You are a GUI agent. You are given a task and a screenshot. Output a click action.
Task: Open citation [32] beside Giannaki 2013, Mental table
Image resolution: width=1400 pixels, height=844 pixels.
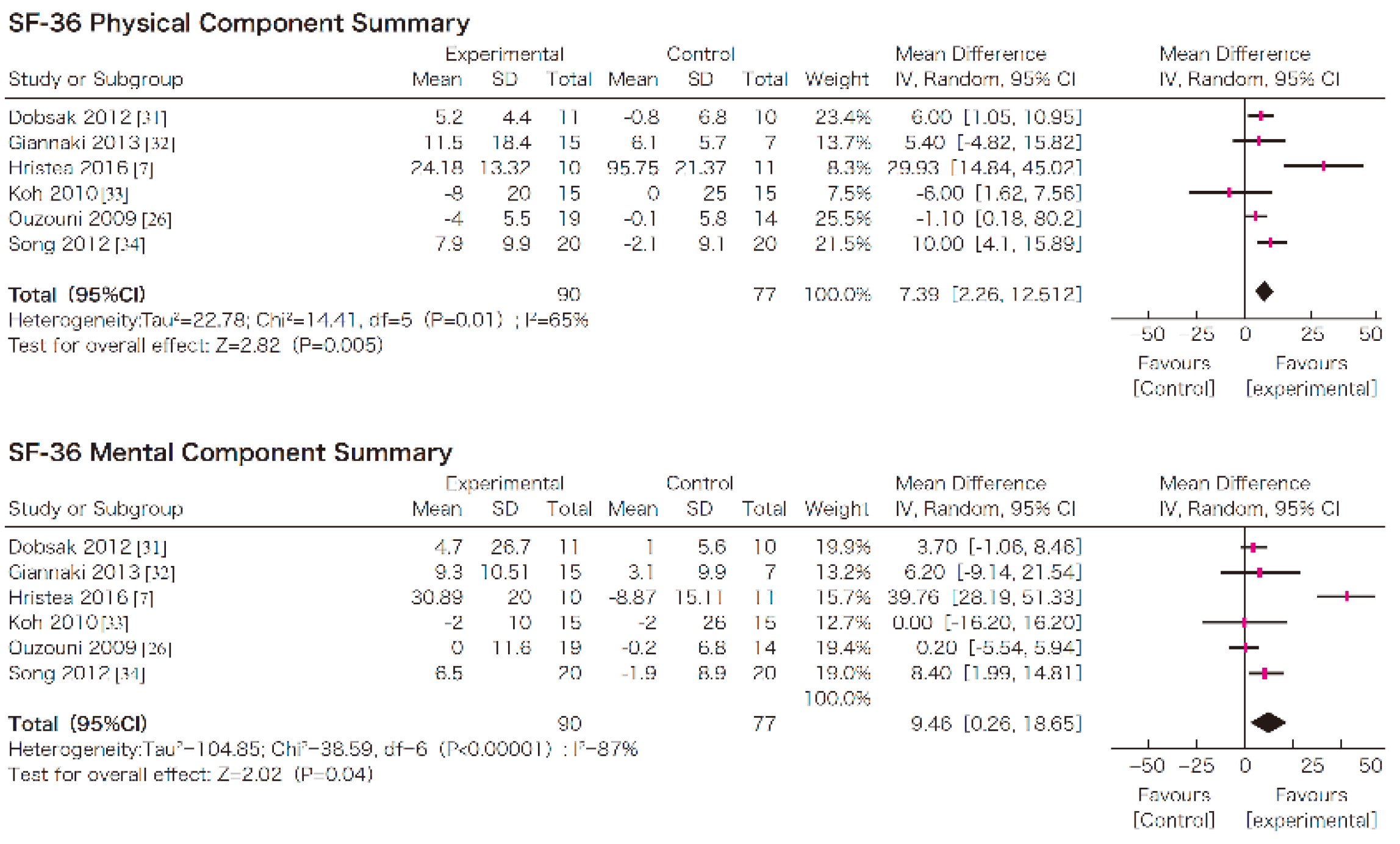pos(160,573)
